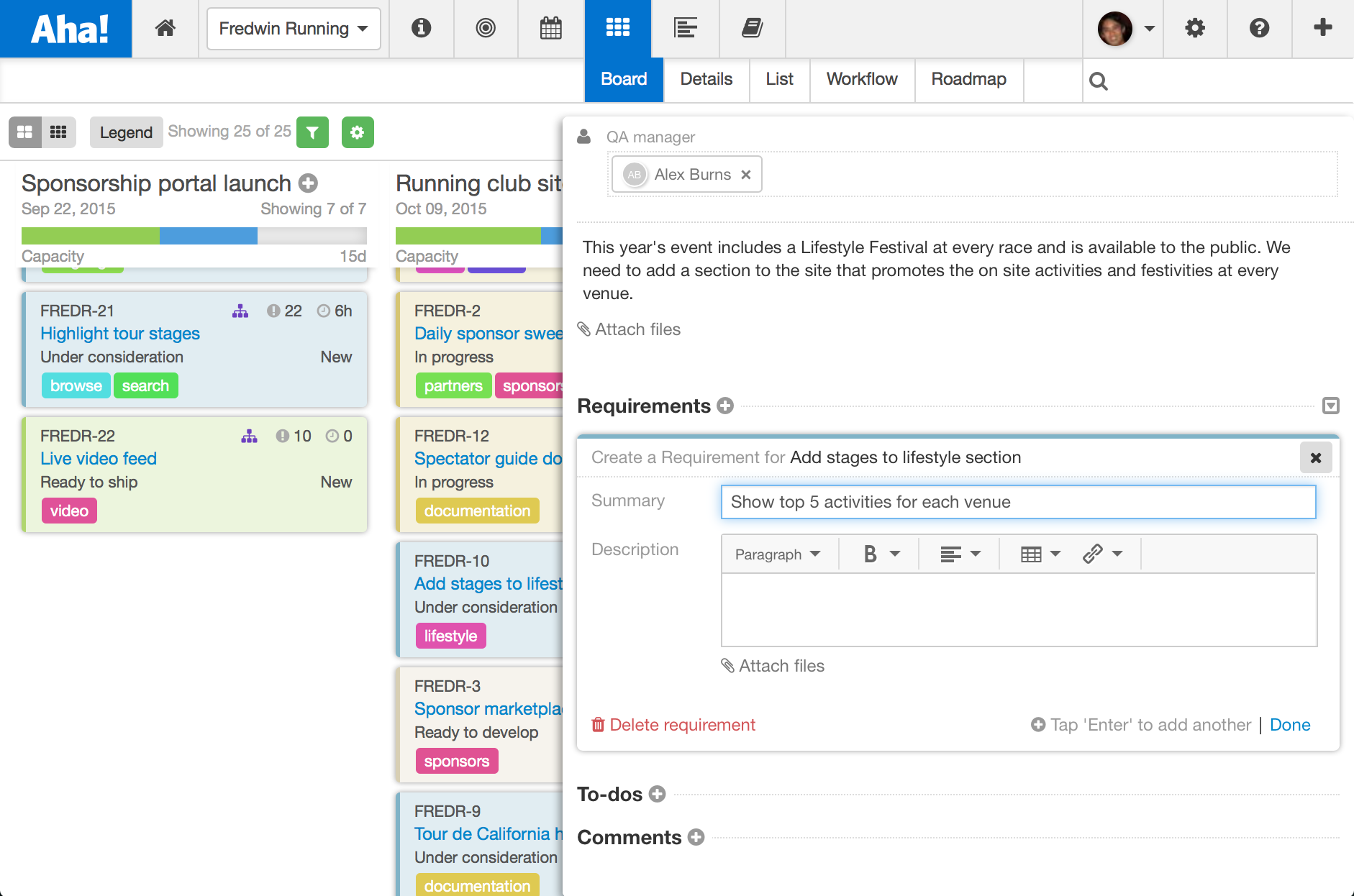Click the green filter funnel button
This screenshot has height=896, width=1354.
click(312, 132)
